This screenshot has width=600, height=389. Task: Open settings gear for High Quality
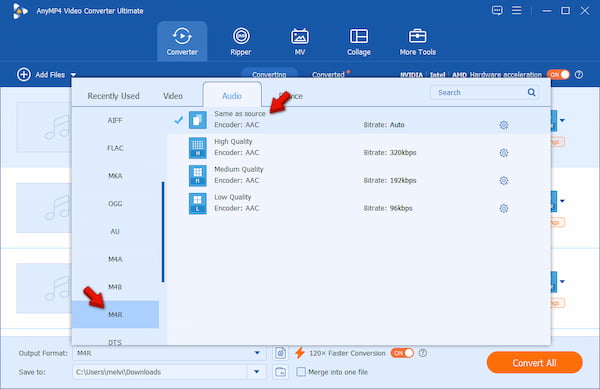[504, 153]
